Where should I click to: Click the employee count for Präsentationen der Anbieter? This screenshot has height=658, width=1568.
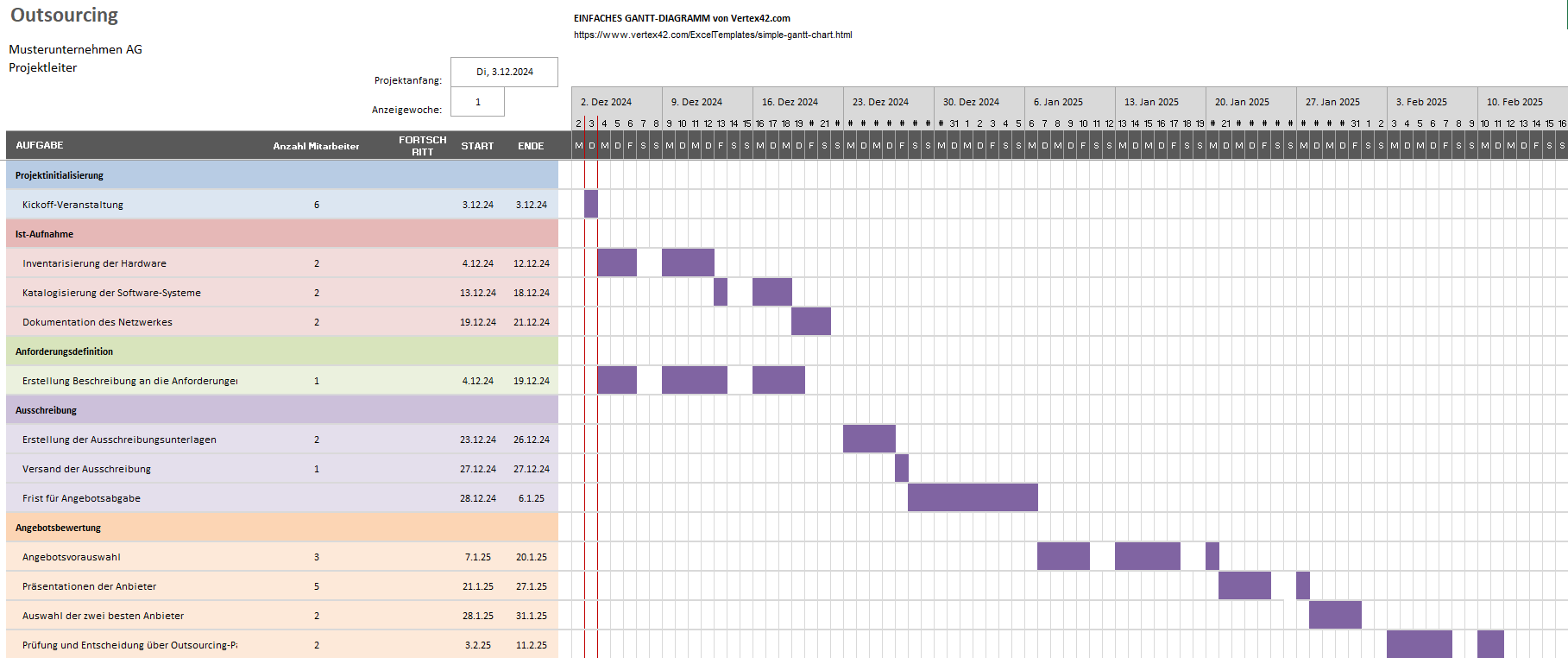pos(317,586)
